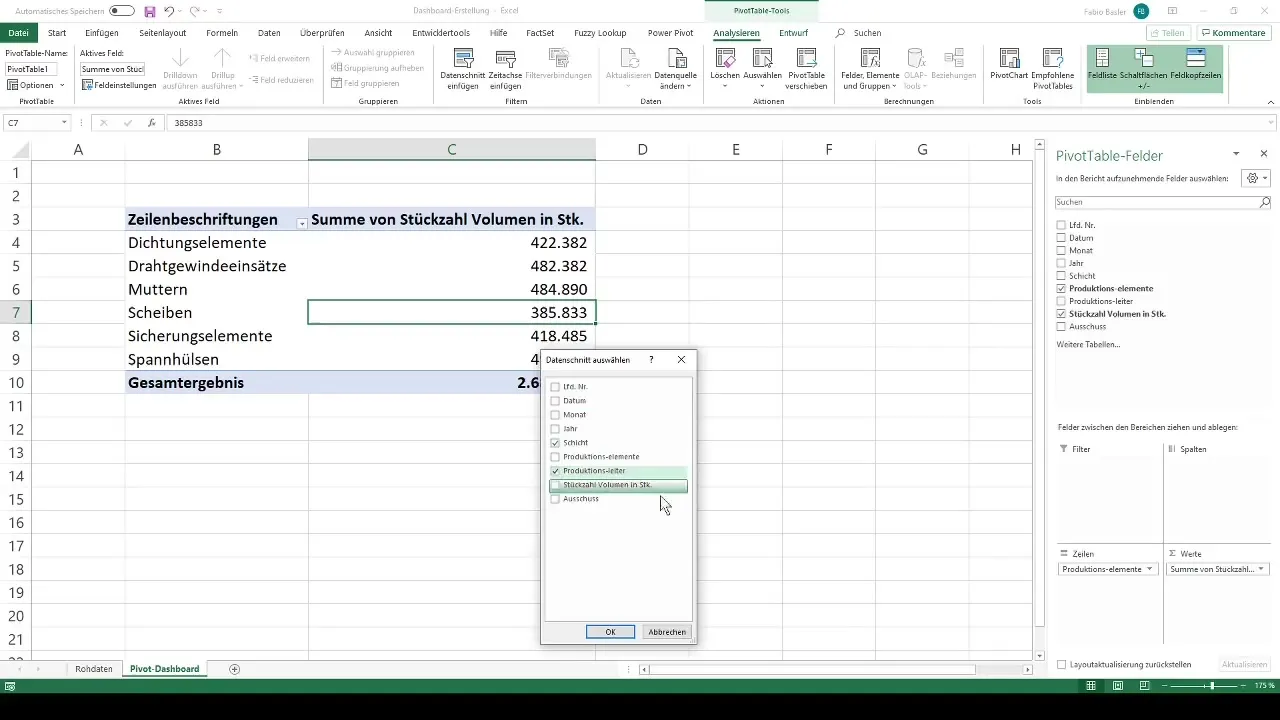Switch to the Formeln ribbon tab
The width and height of the screenshot is (1280, 720).
(222, 33)
